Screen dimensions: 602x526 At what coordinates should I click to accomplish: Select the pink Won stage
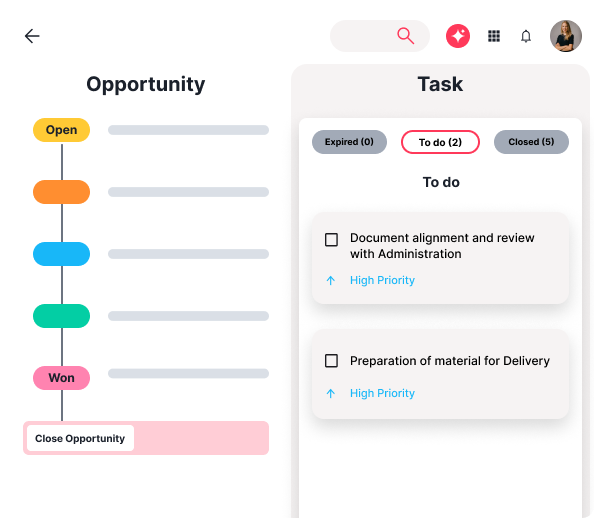click(x=61, y=378)
